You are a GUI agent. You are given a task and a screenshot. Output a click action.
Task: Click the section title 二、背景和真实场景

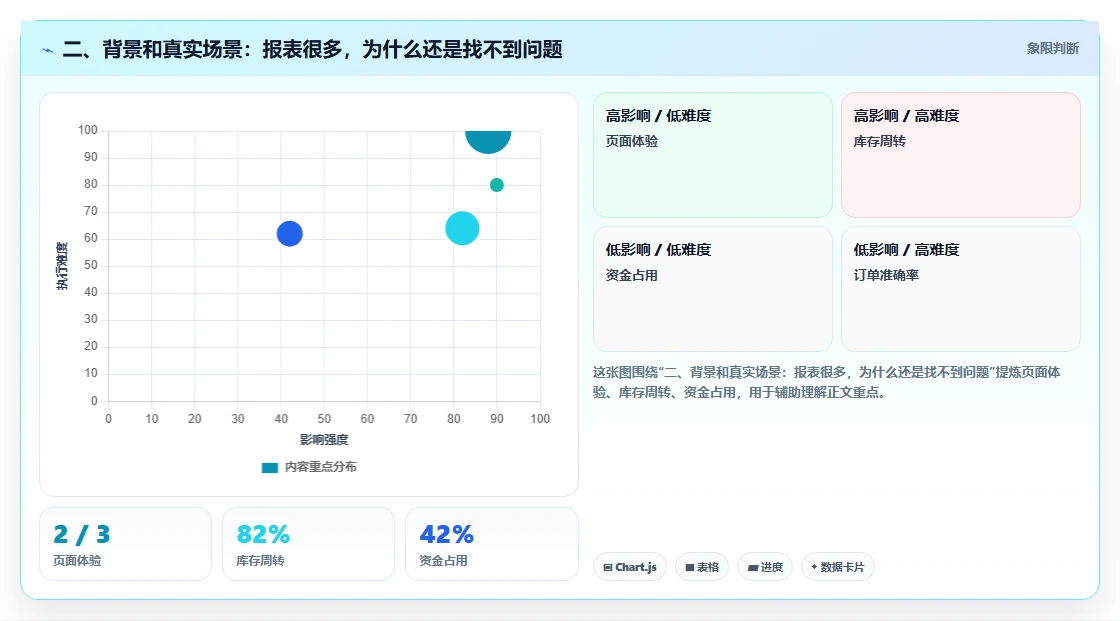point(312,49)
